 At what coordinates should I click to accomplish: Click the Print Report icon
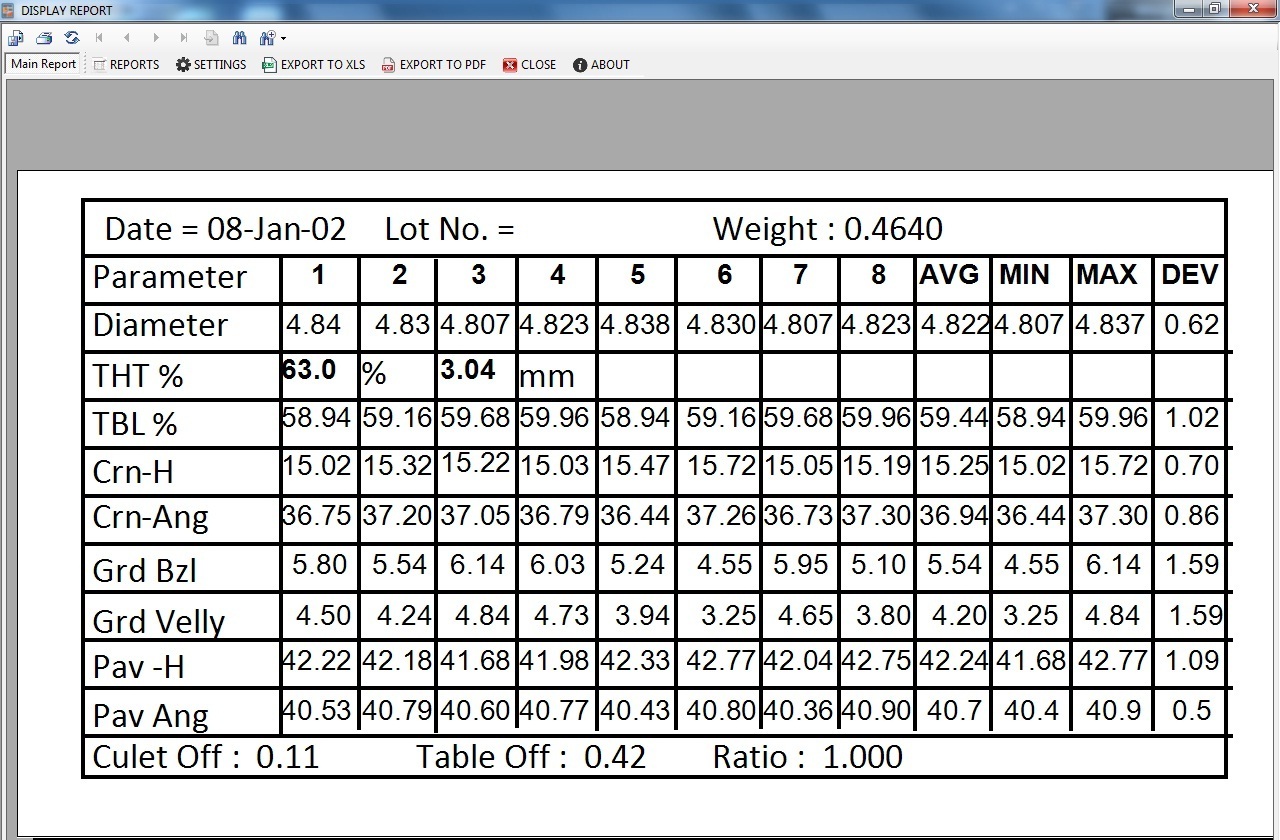(x=44, y=38)
